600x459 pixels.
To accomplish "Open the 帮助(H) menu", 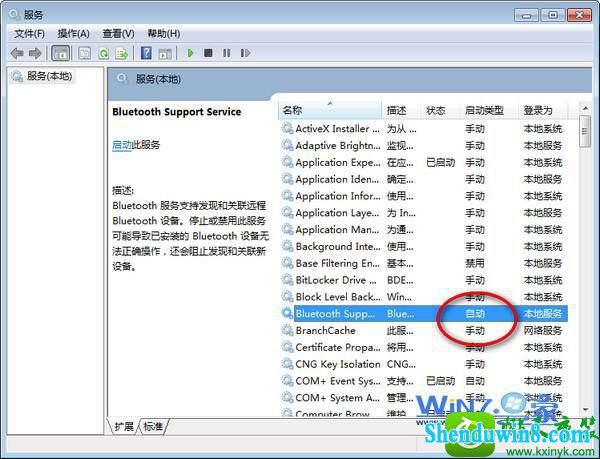I will click(164, 34).
